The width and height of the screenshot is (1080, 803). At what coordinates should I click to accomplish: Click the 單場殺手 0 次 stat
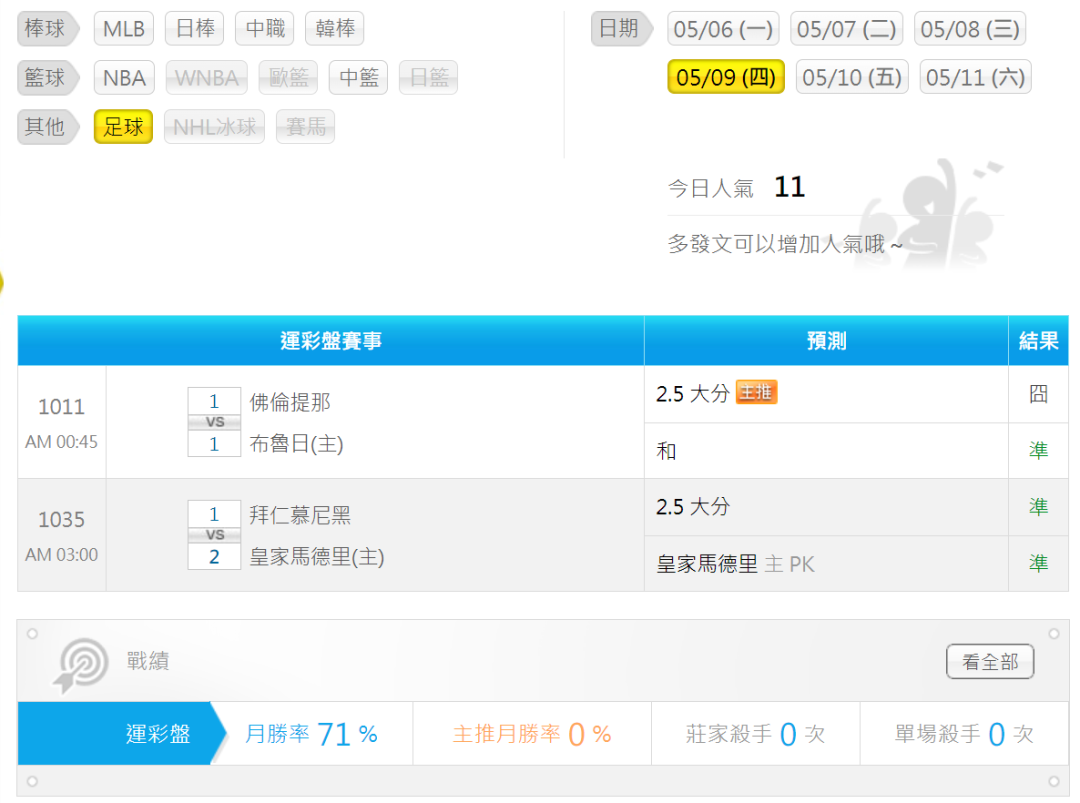click(964, 734)
